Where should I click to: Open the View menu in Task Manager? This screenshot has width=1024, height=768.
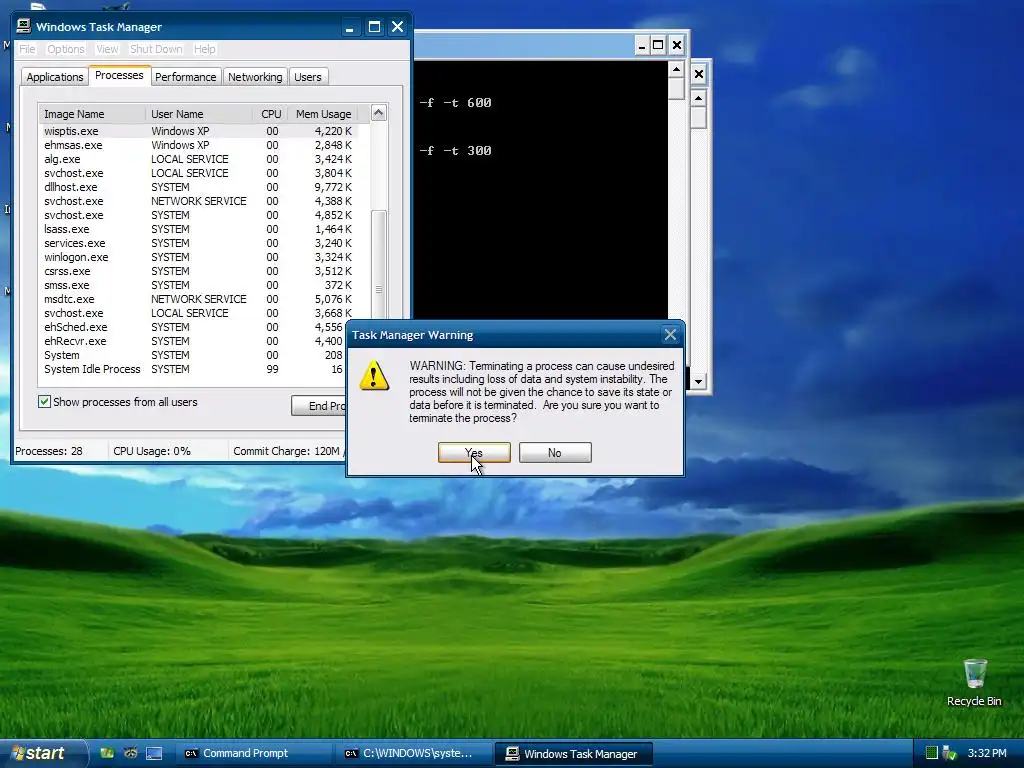pyautogui.click(x=107, y=49)
